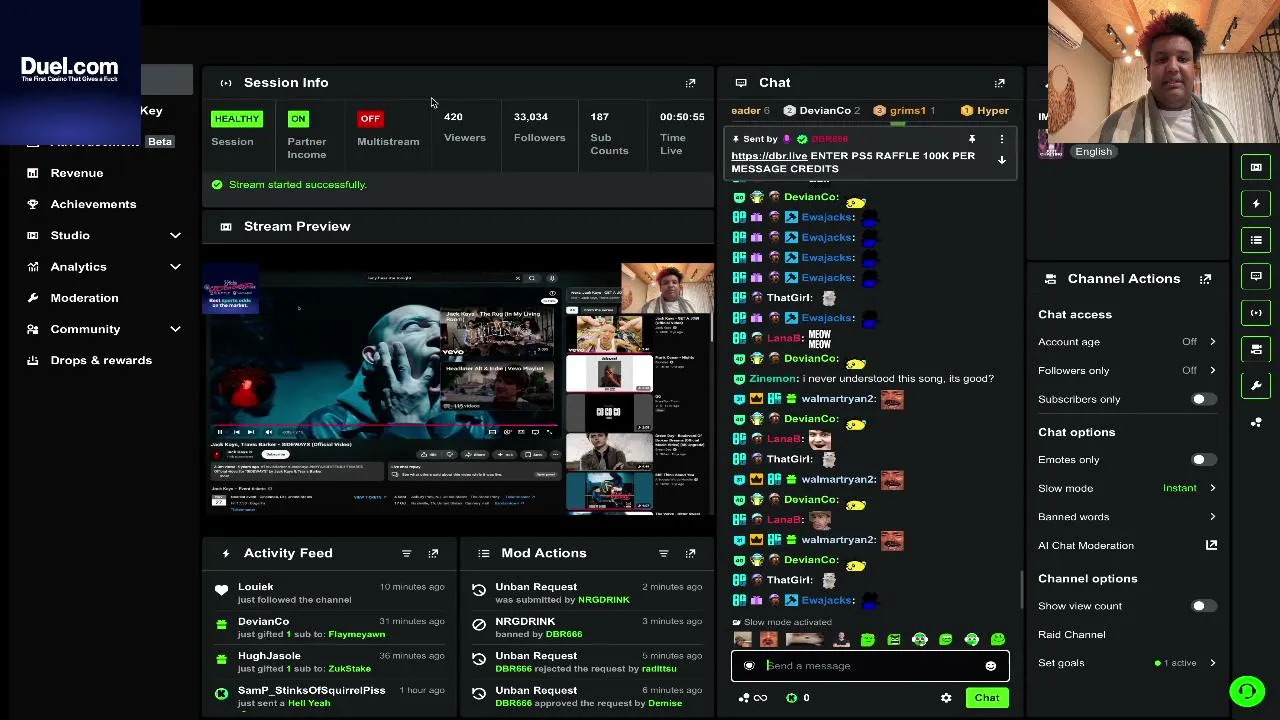The height and width of the screenshot is (720, 1280).
Task: Click the Multistream OFF status badge
Action: click(x=370, y=119)
